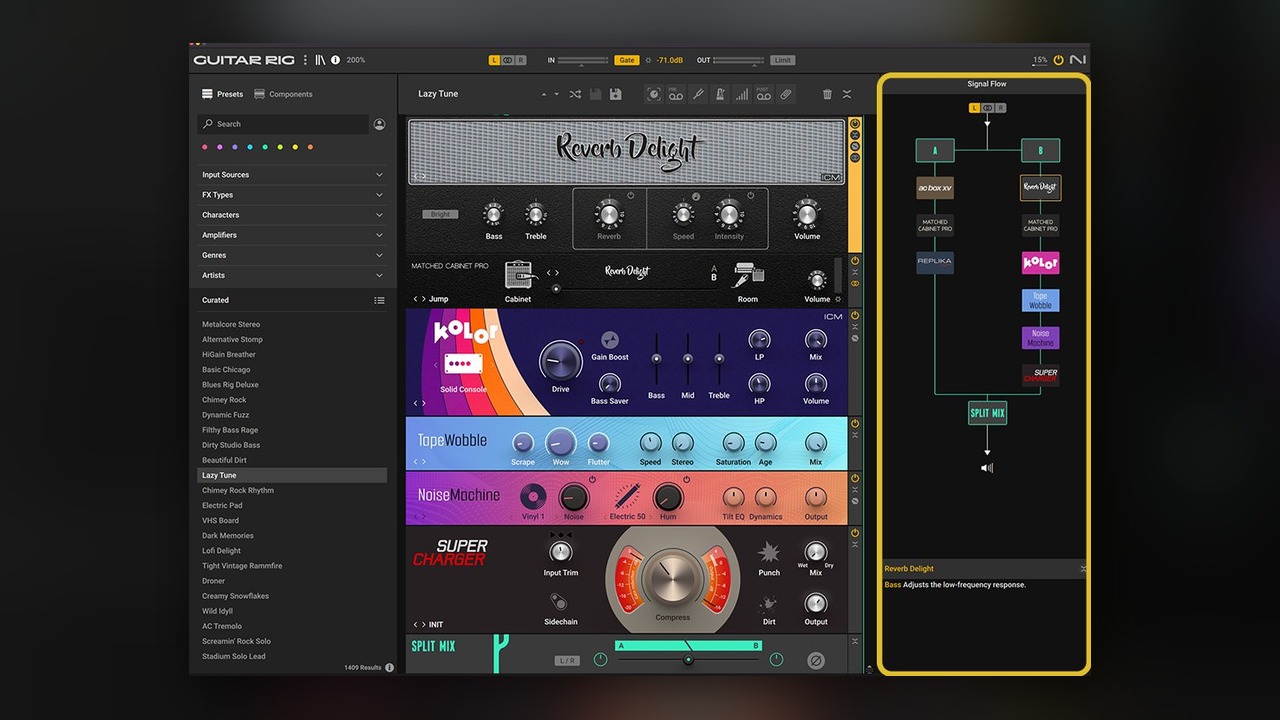Enable the output Limit button

pos(783,60)
